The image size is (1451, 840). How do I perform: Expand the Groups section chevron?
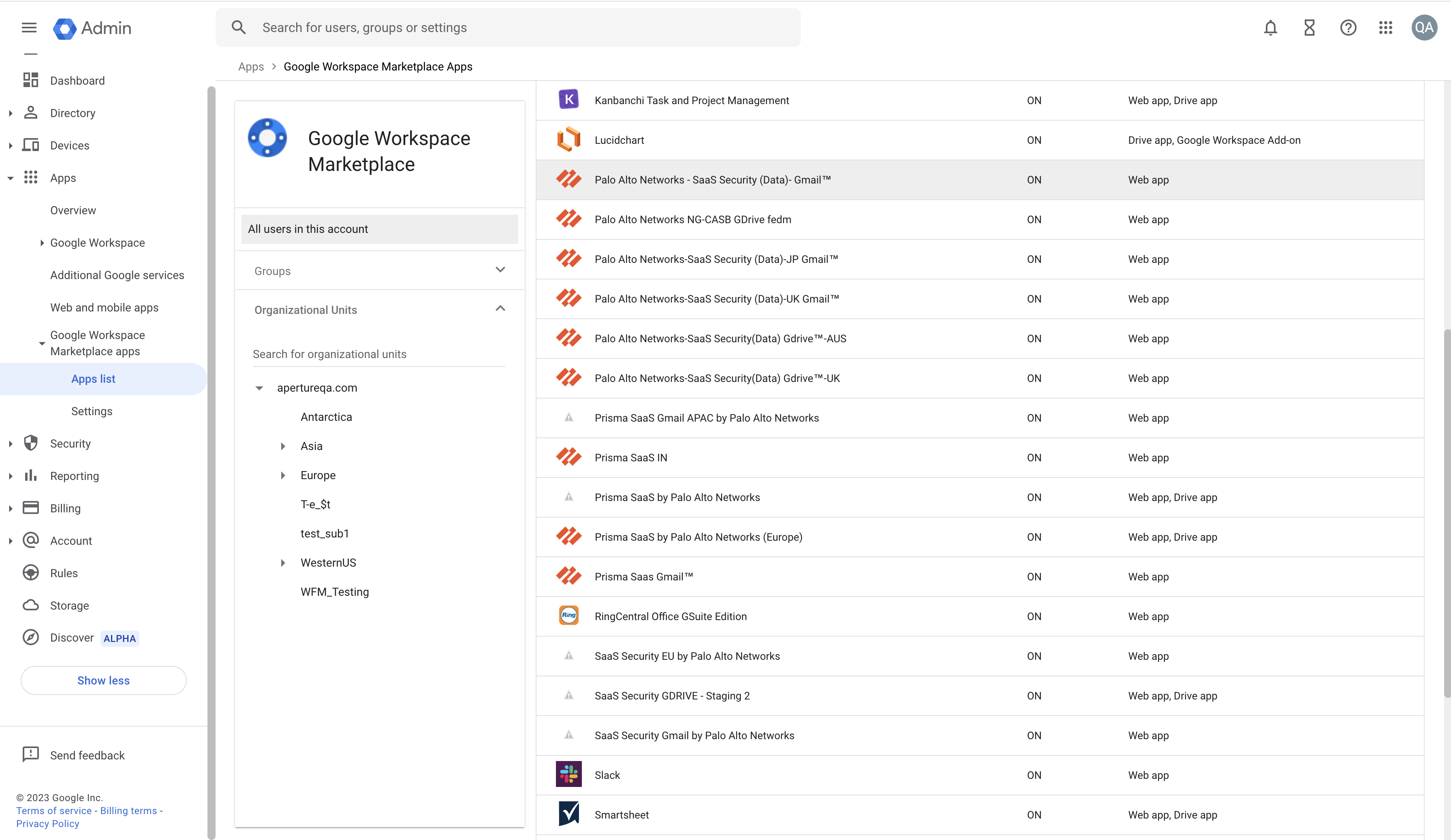pos(500,270)
